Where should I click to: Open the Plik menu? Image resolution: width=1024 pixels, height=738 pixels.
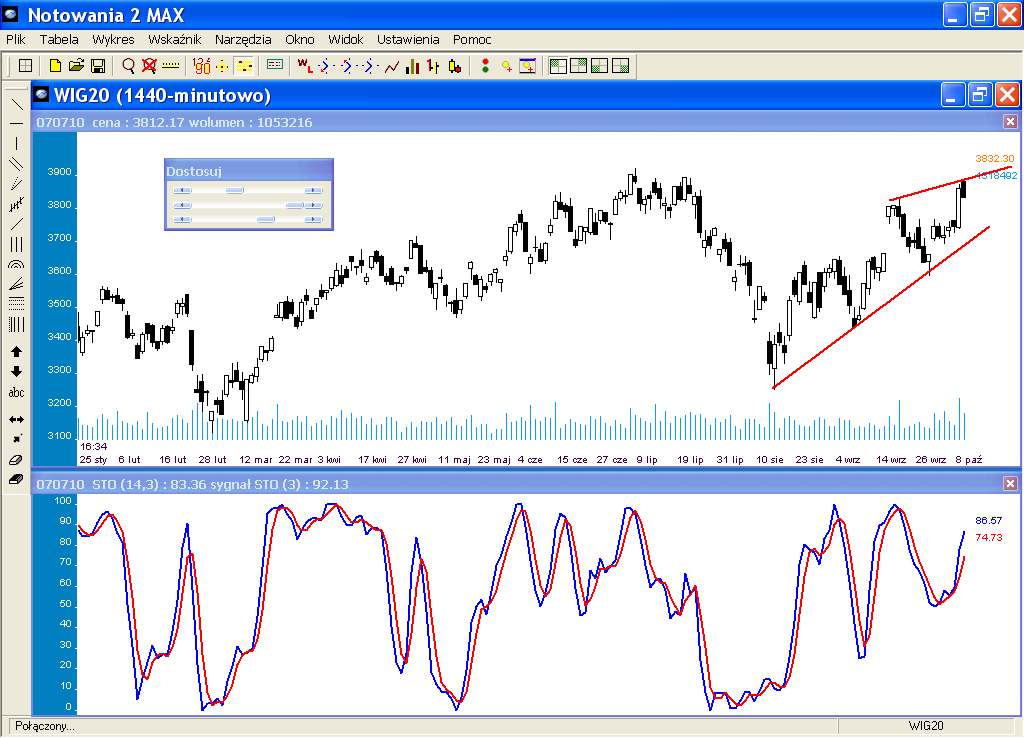[x=16, y=40]
